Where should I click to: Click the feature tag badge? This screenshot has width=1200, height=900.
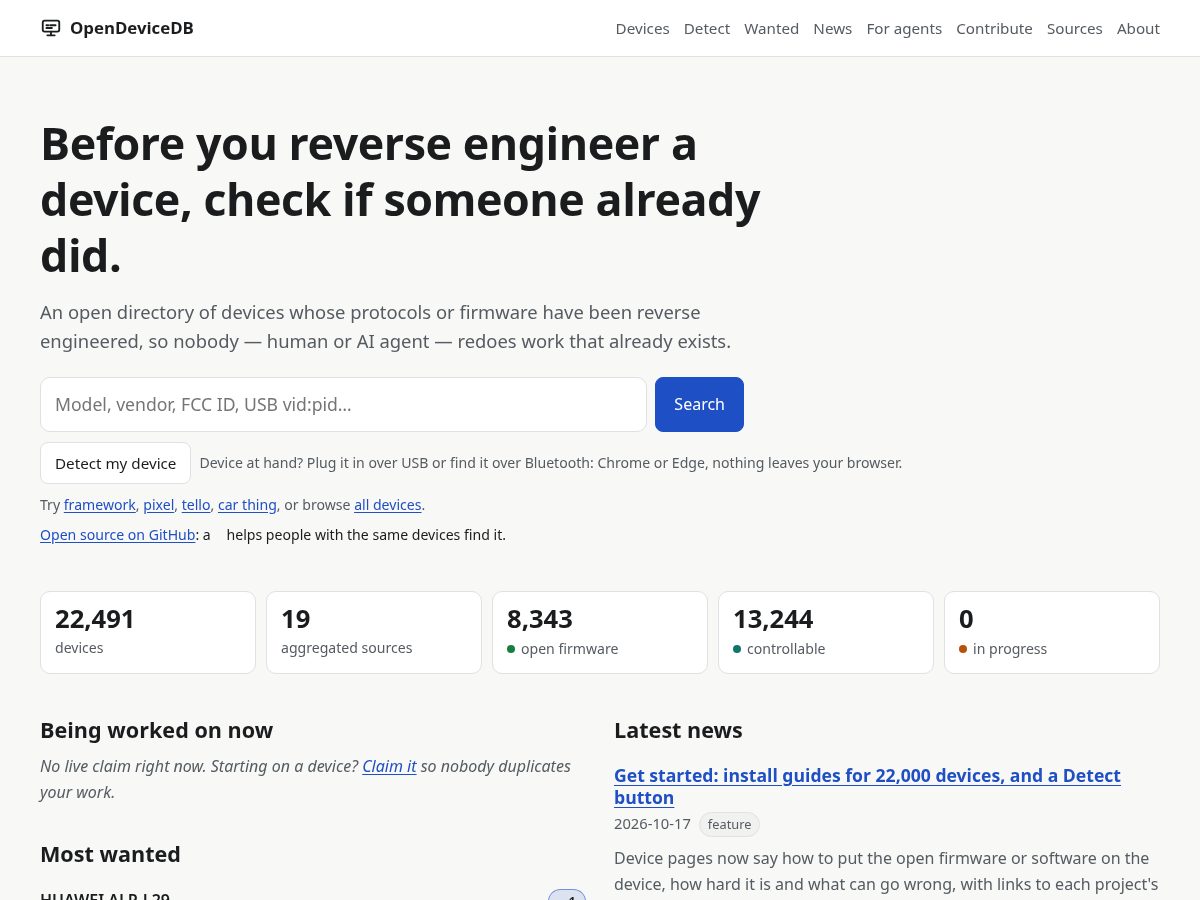pos(729,824)
